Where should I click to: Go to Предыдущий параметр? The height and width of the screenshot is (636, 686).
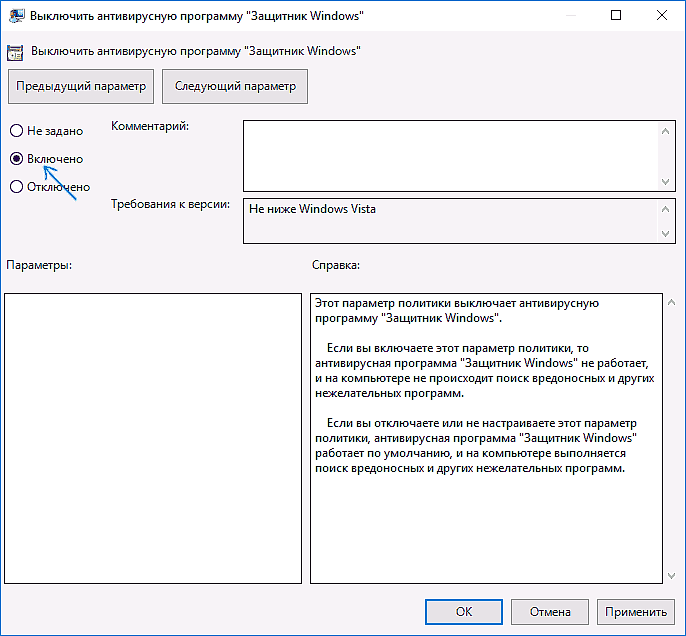81,86
